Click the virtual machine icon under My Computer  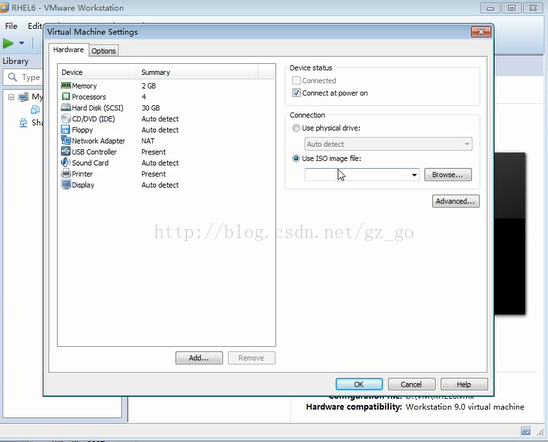35,110
